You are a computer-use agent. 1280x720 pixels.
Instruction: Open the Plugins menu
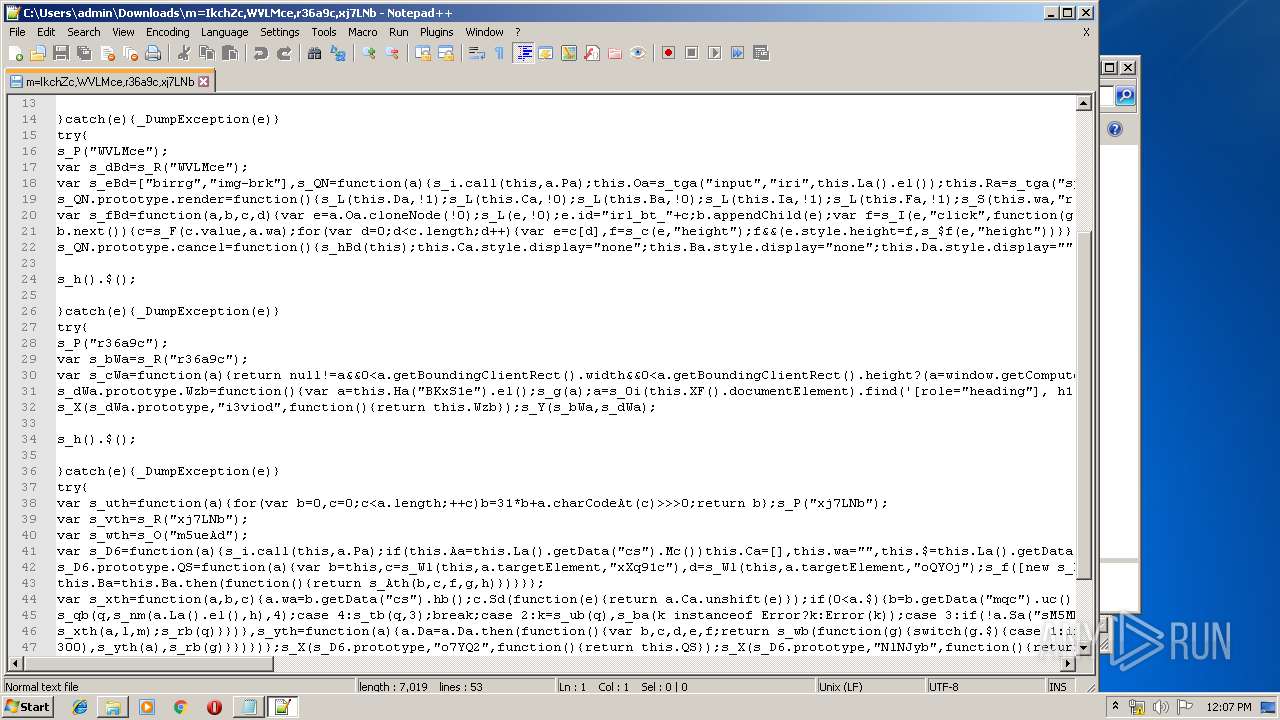(437, 32)
